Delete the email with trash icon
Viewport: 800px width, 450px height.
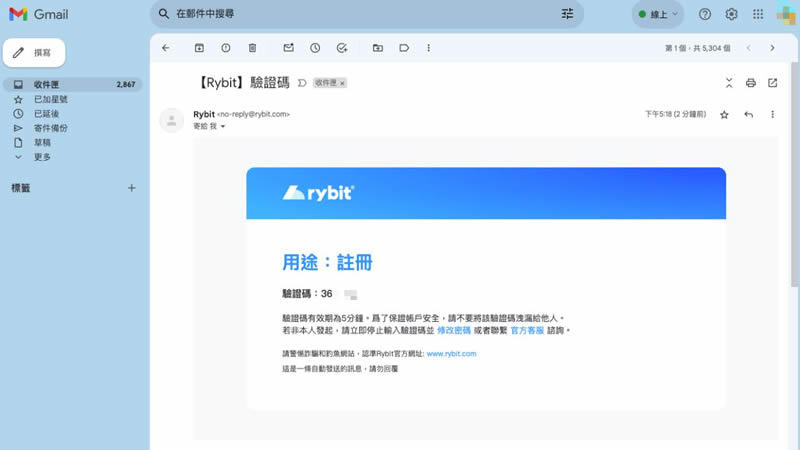pos(252,47)
